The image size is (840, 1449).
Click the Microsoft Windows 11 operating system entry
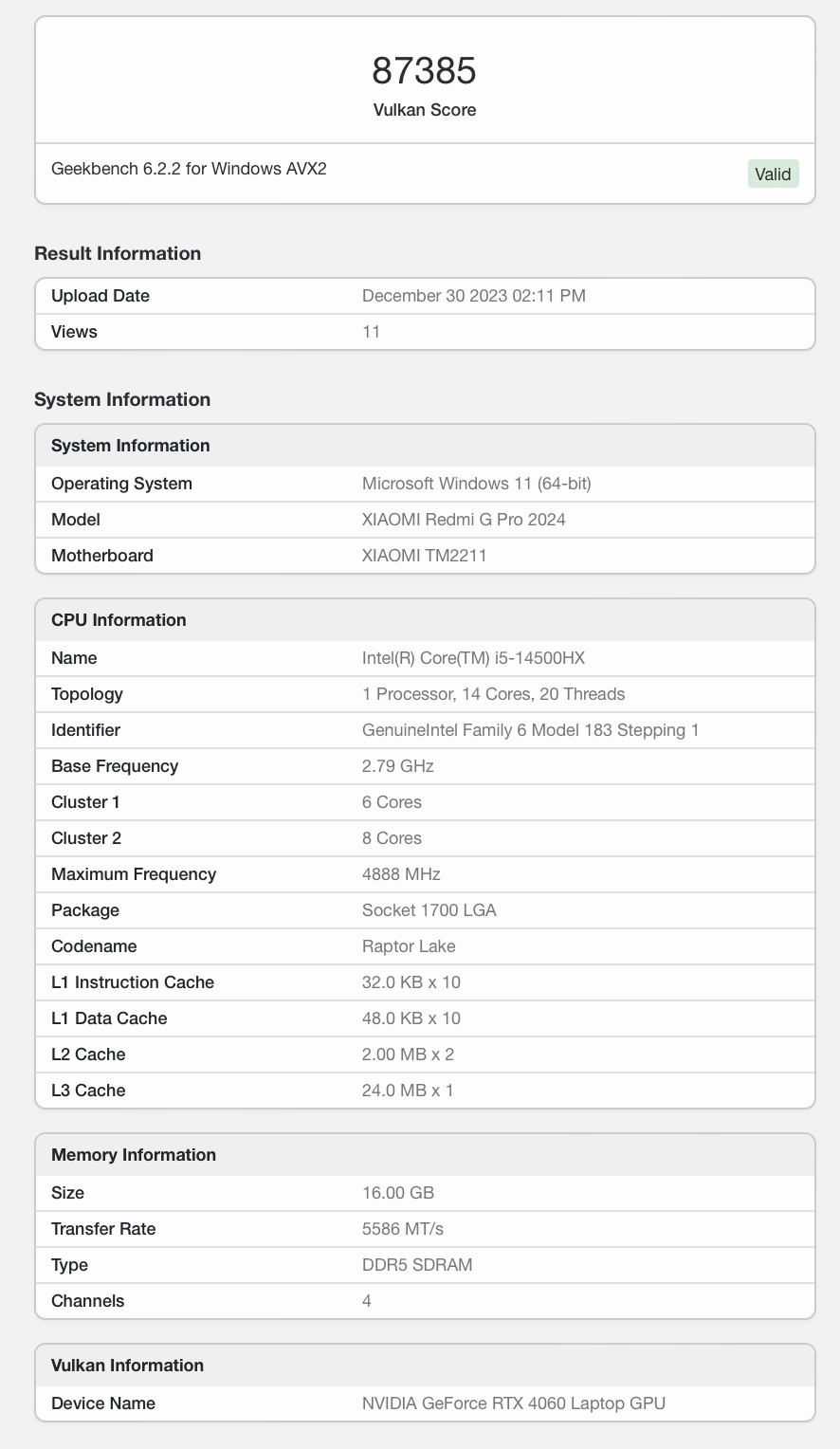point(476,483)
